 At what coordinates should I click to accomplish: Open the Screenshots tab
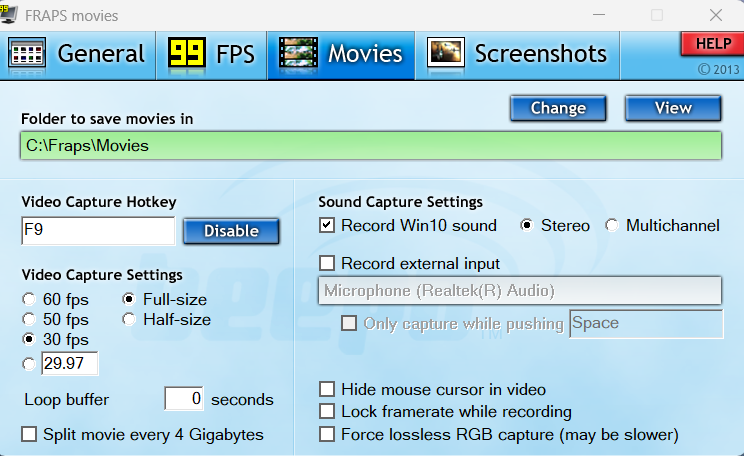[x=518, y=55]
